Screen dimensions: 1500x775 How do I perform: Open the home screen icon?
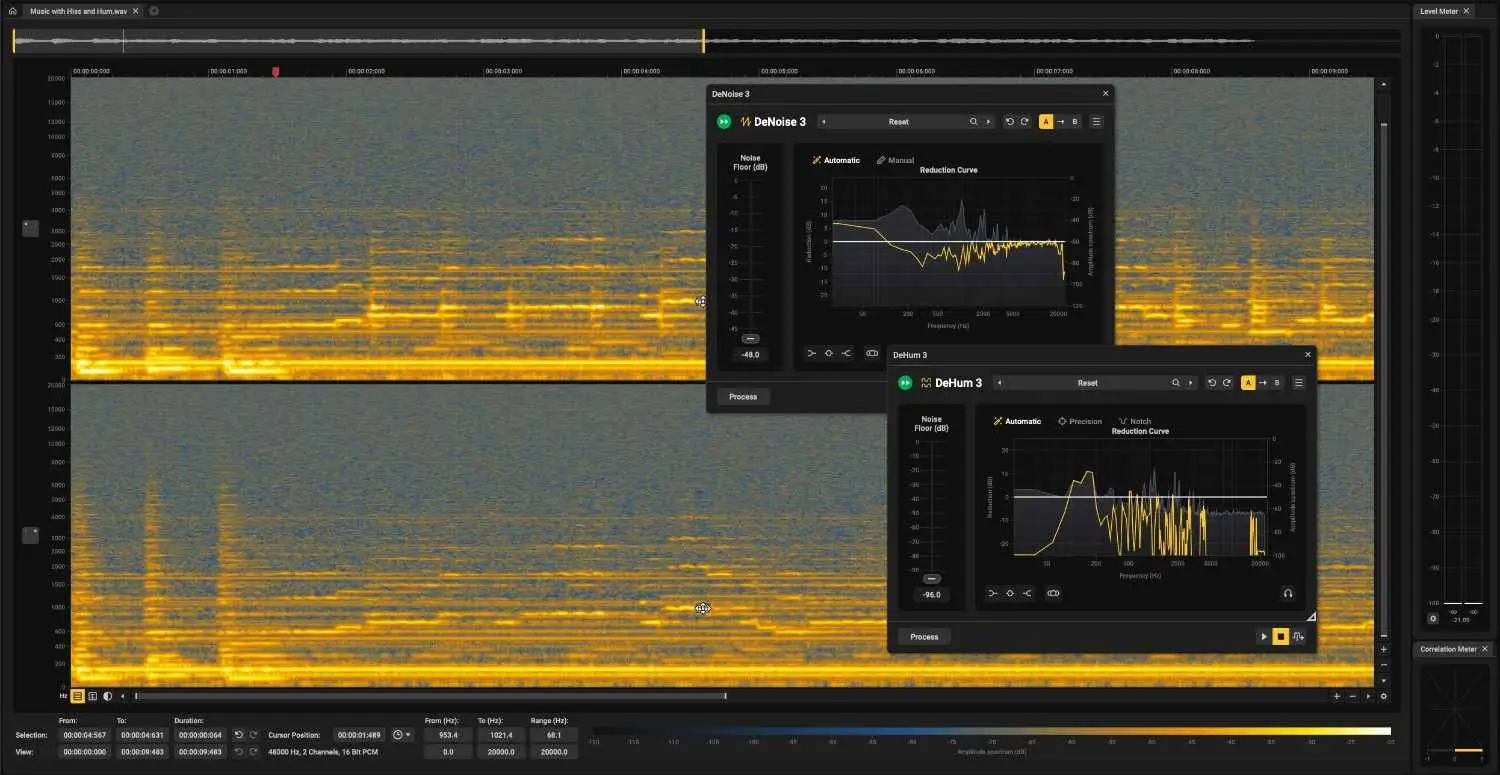tap(12, 11)
